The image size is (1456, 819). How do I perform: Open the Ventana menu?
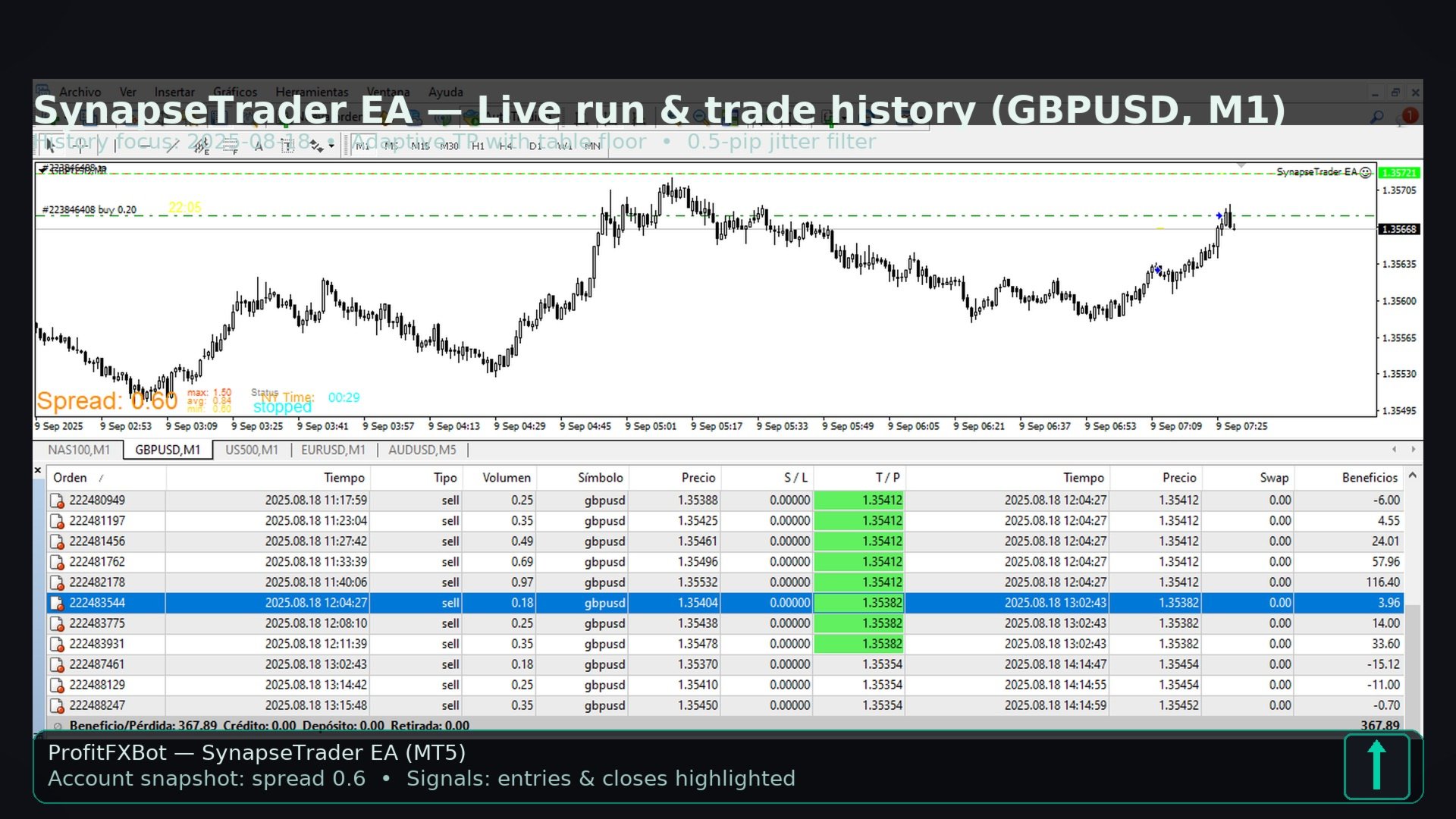click(x=388, y=92)
